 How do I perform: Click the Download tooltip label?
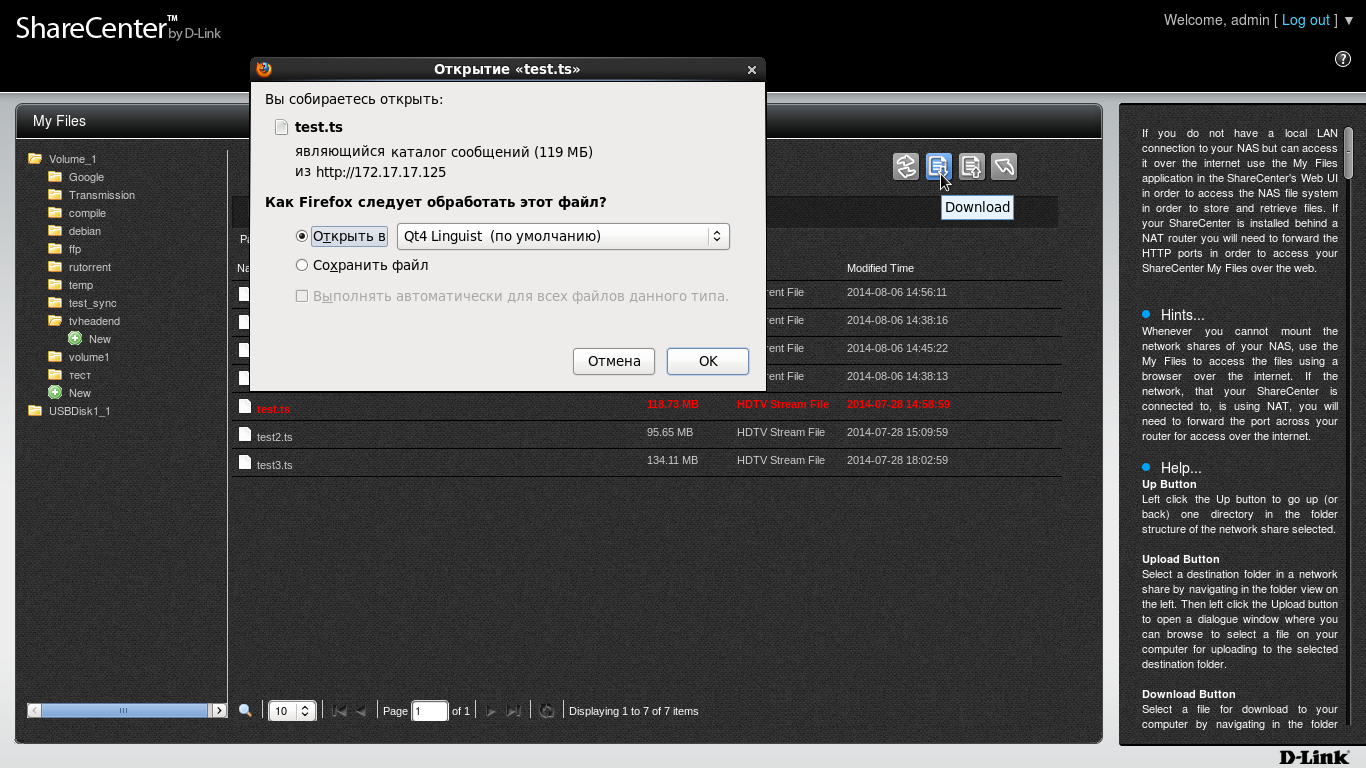[x=977, y=207]
